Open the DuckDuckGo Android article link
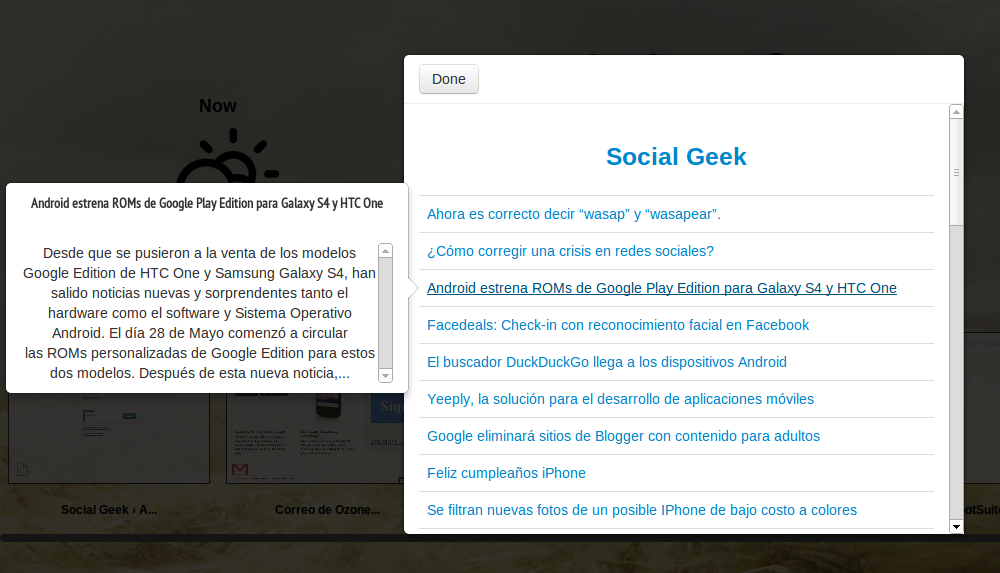This screenshot has height=573, width=1000. [x=606, y=362]
